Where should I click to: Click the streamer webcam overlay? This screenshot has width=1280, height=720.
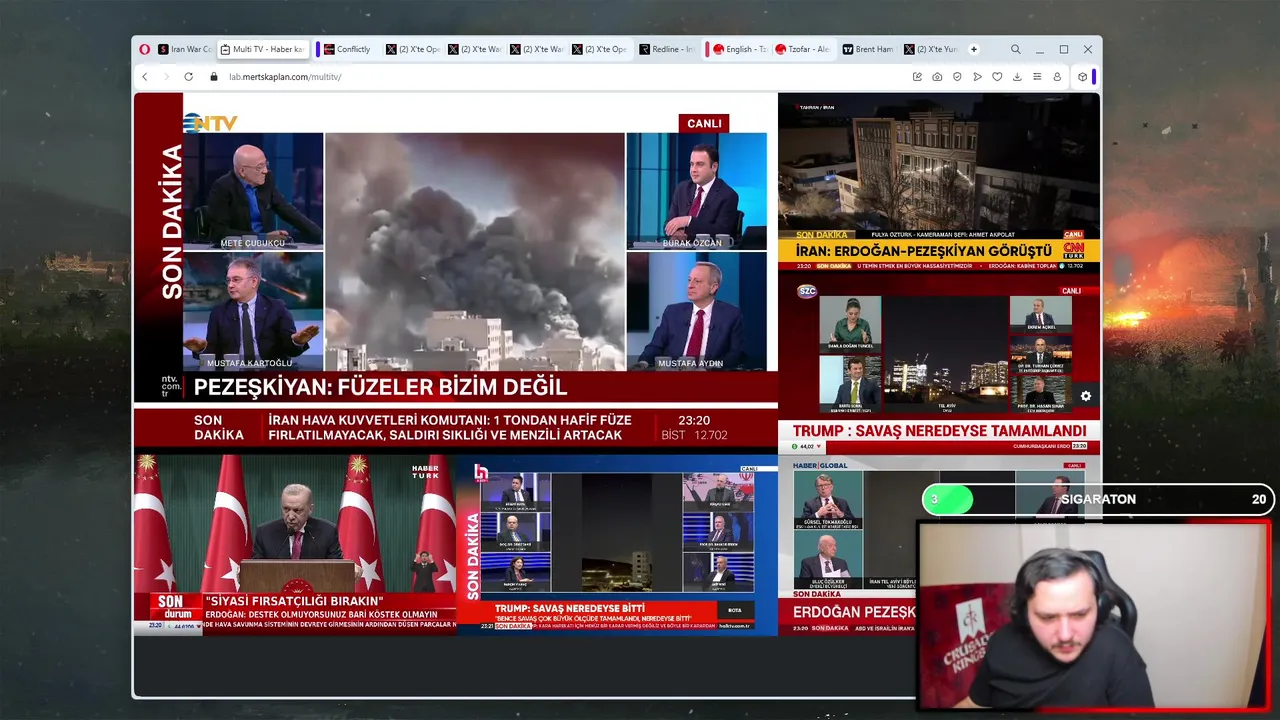point(1094,617)
